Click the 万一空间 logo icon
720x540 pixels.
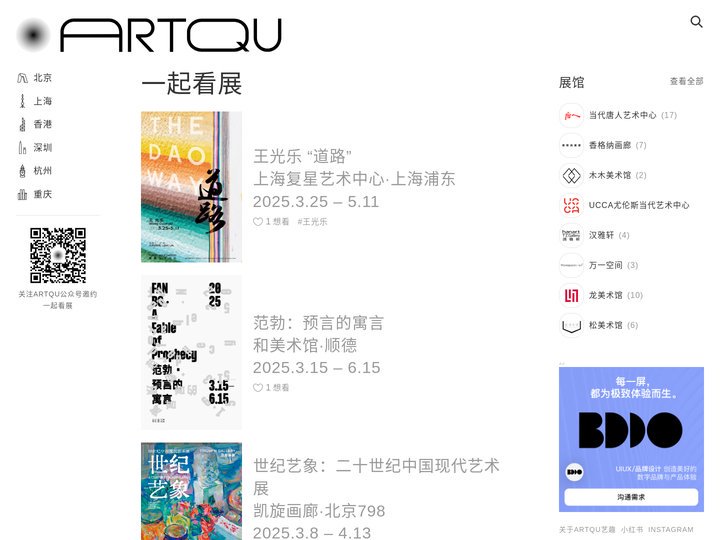point(571,265)
